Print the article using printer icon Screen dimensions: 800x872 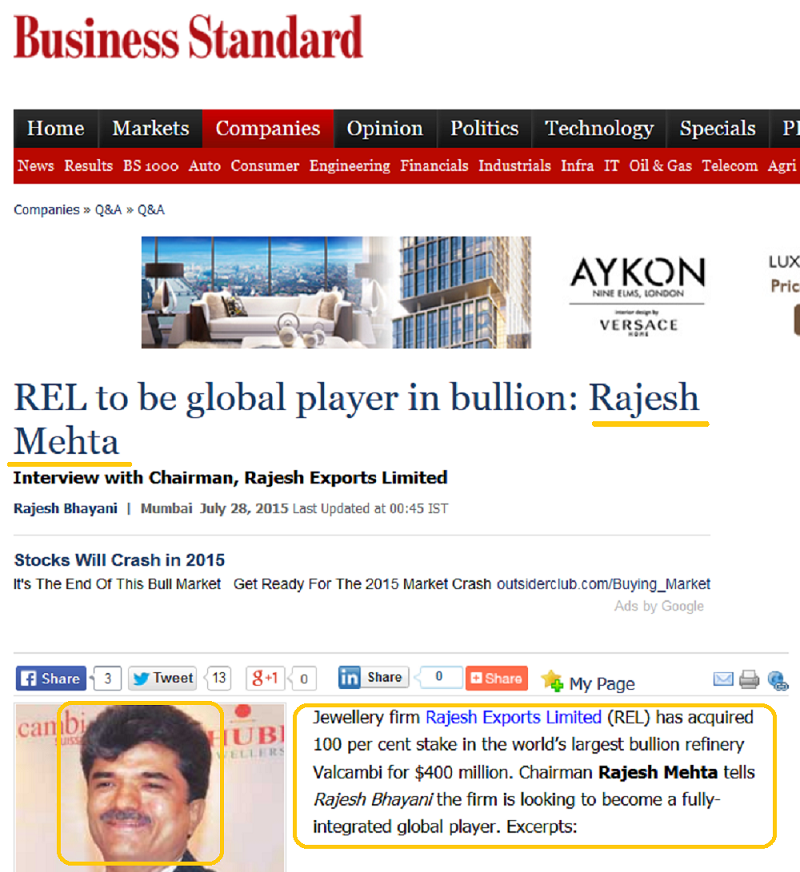click(750, 680)
